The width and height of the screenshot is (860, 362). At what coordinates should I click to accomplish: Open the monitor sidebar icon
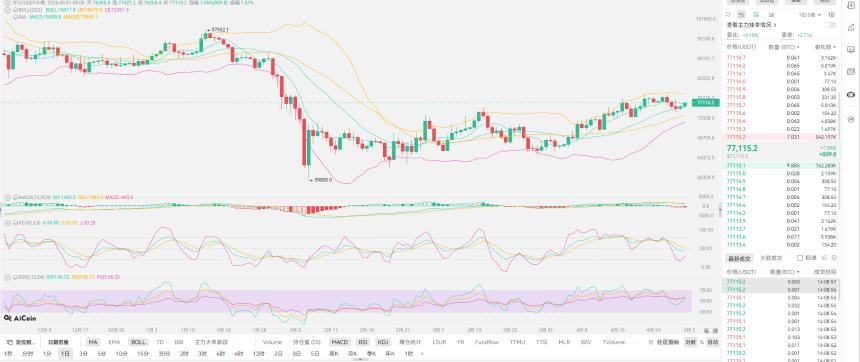coord(851,49)
